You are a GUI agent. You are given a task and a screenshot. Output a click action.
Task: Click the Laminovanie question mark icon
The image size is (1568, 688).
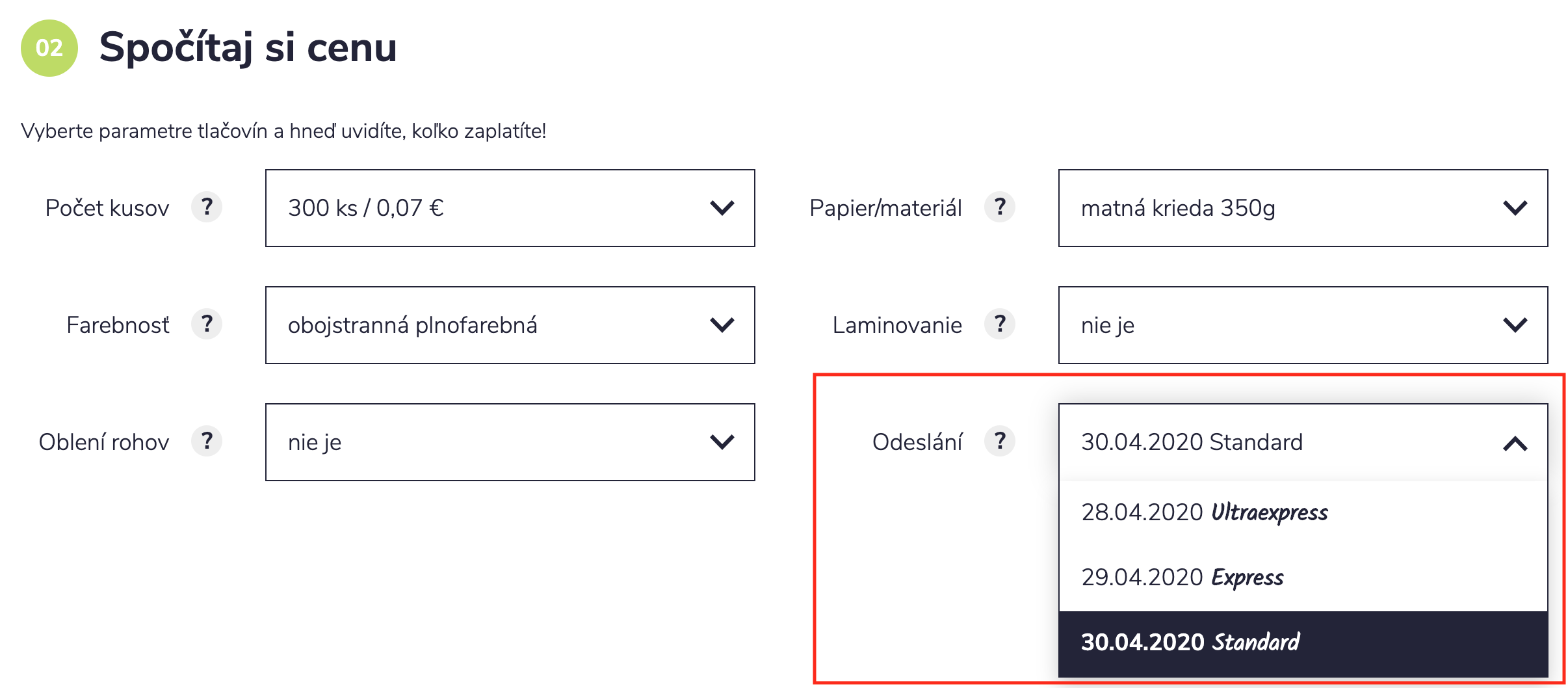pyautogui.click(x=1001, y=325)
